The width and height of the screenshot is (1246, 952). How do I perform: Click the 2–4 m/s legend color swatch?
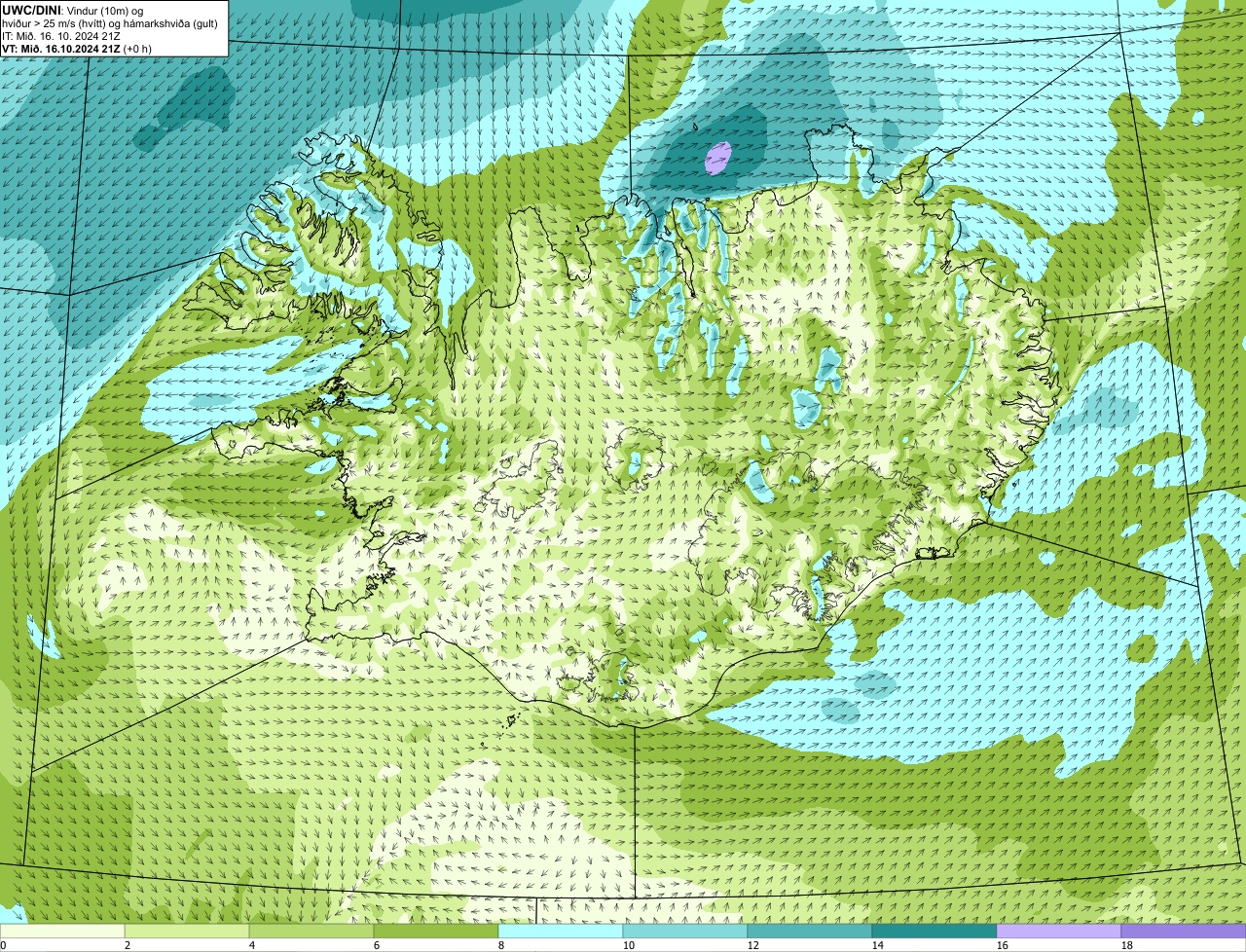[187, 931]
